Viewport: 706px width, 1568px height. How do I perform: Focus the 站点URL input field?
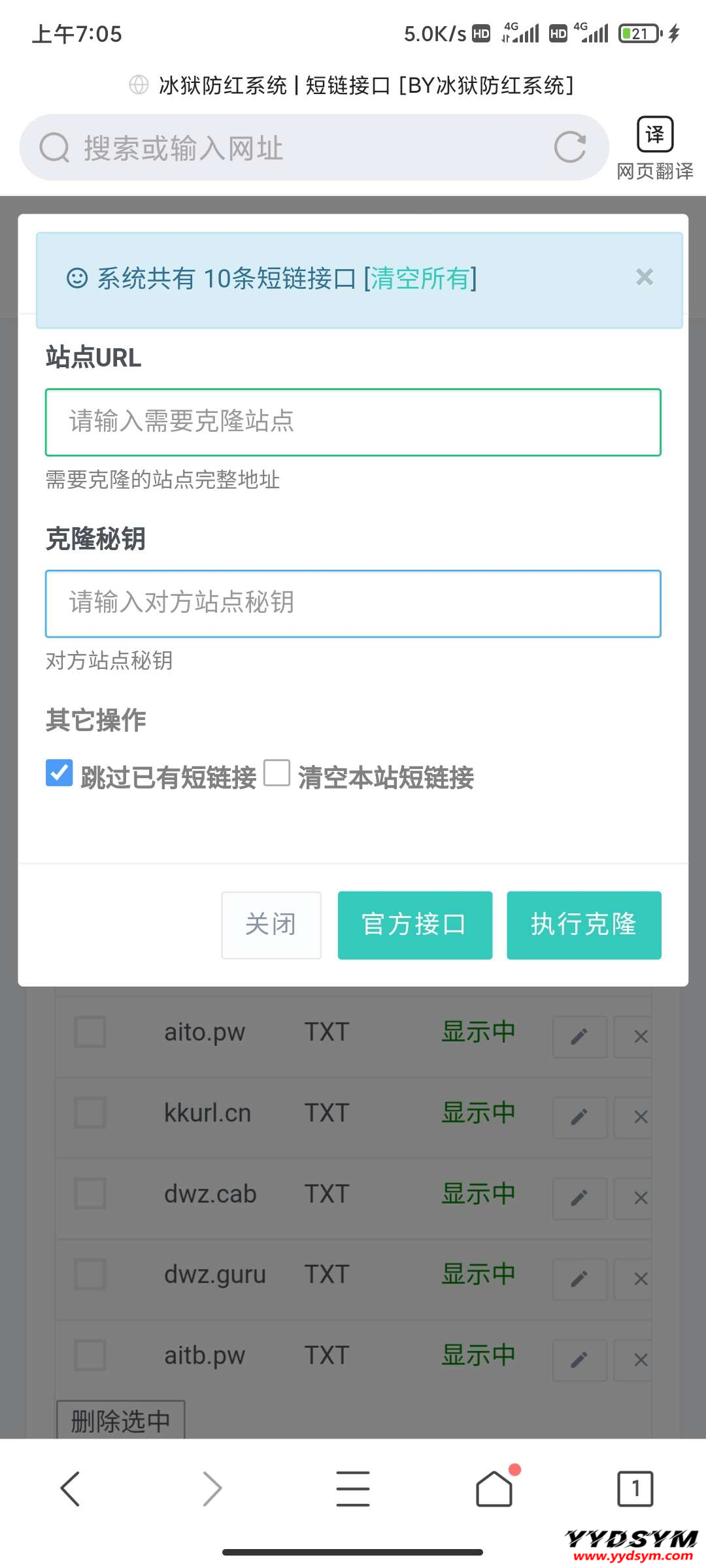(x=353, y=422)
